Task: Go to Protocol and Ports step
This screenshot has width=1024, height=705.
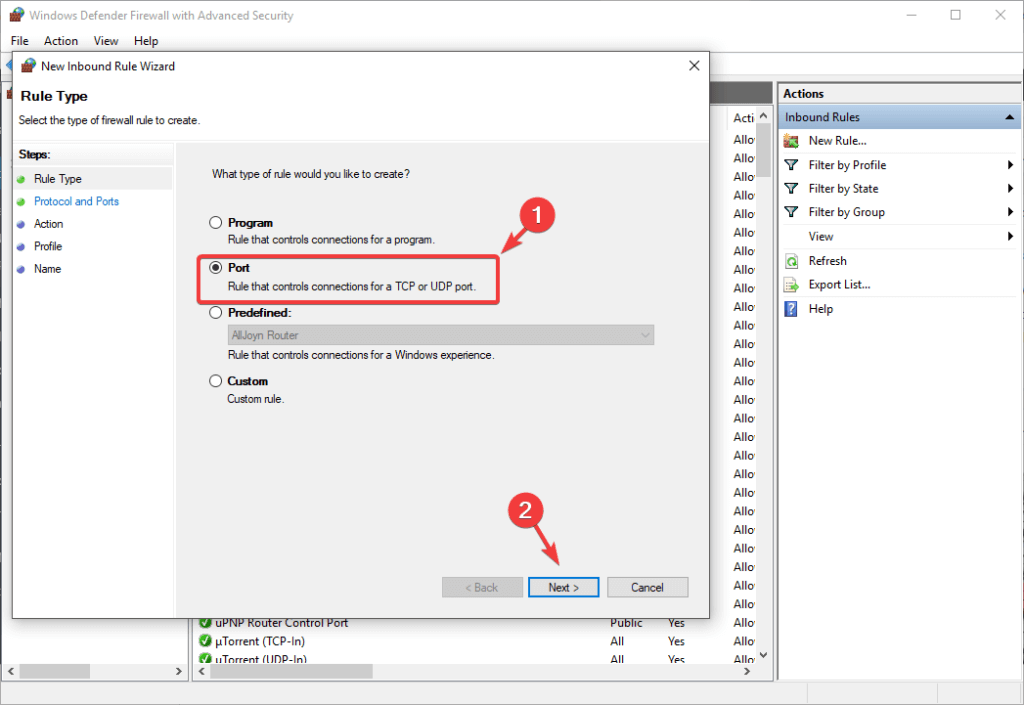Action: (x=76, y=201)
